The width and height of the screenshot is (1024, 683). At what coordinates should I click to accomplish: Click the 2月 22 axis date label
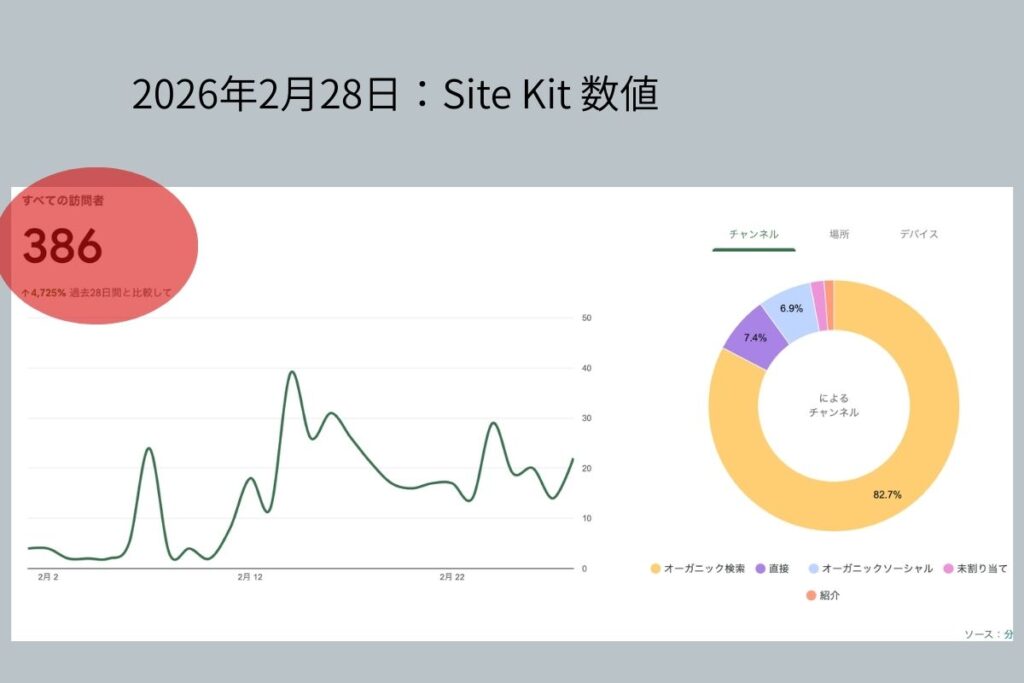[453, 577]
